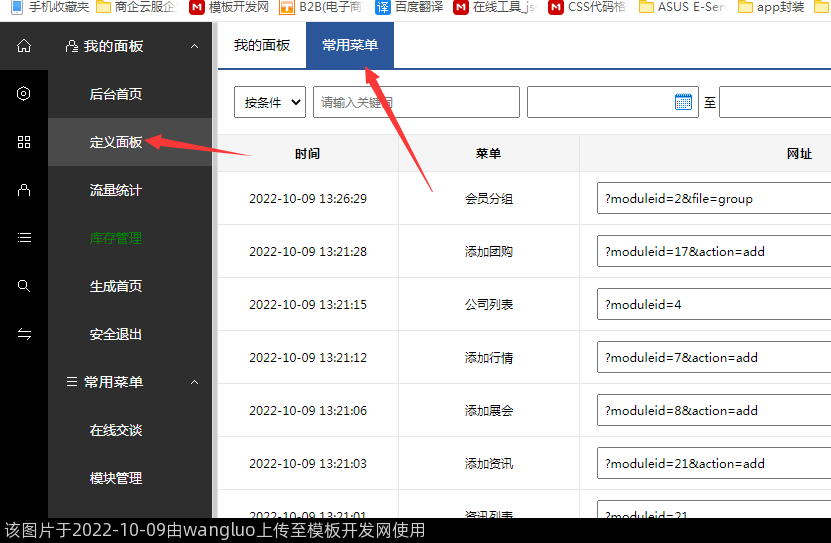Click the URL field for 会员分组
The image size is (831, 543).
tap(712, 198)
